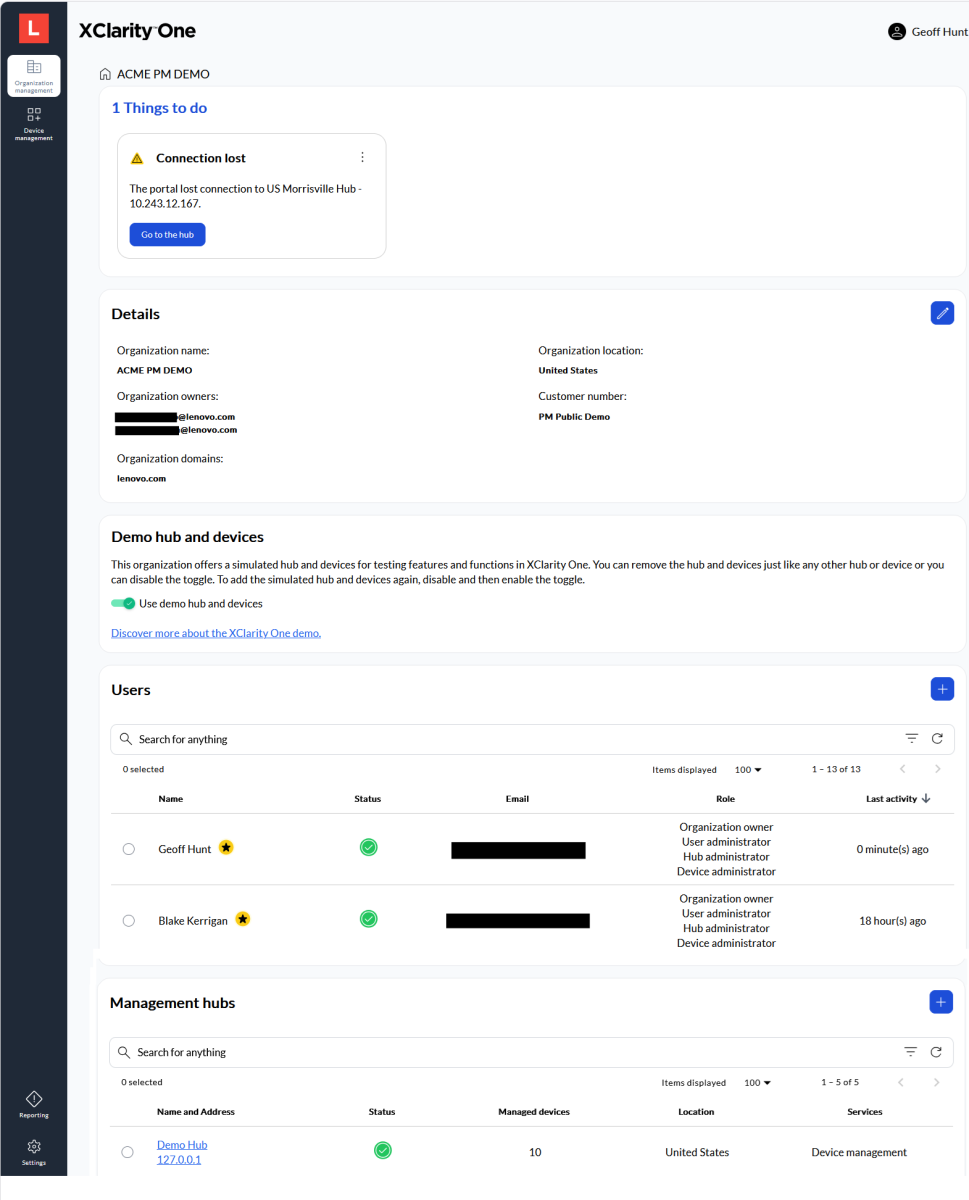Go to previous page of Users
This screenshot has height=1200, width=969.
tap(903, 769)
